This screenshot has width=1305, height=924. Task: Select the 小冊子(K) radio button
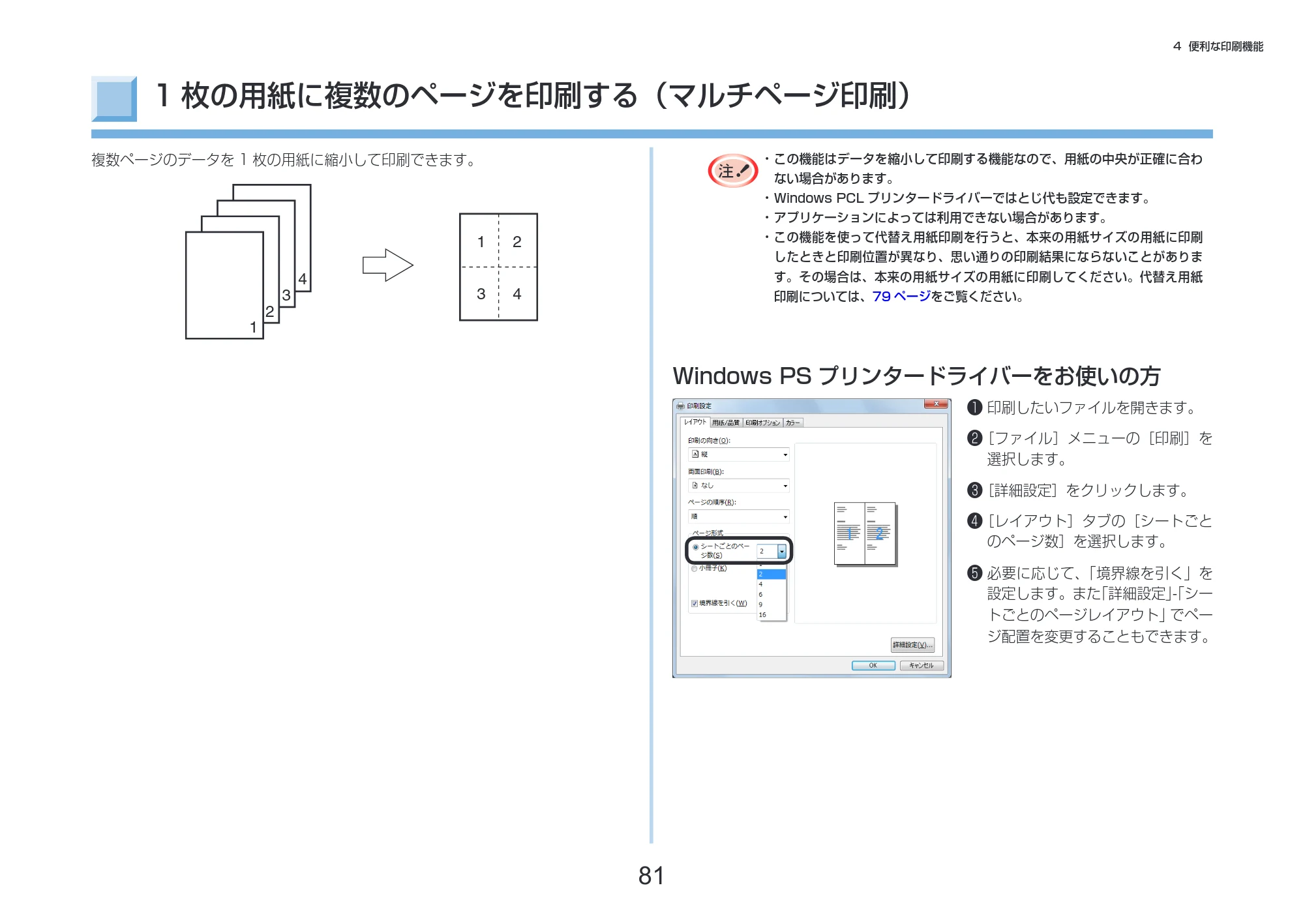click(x=694, y=569)
